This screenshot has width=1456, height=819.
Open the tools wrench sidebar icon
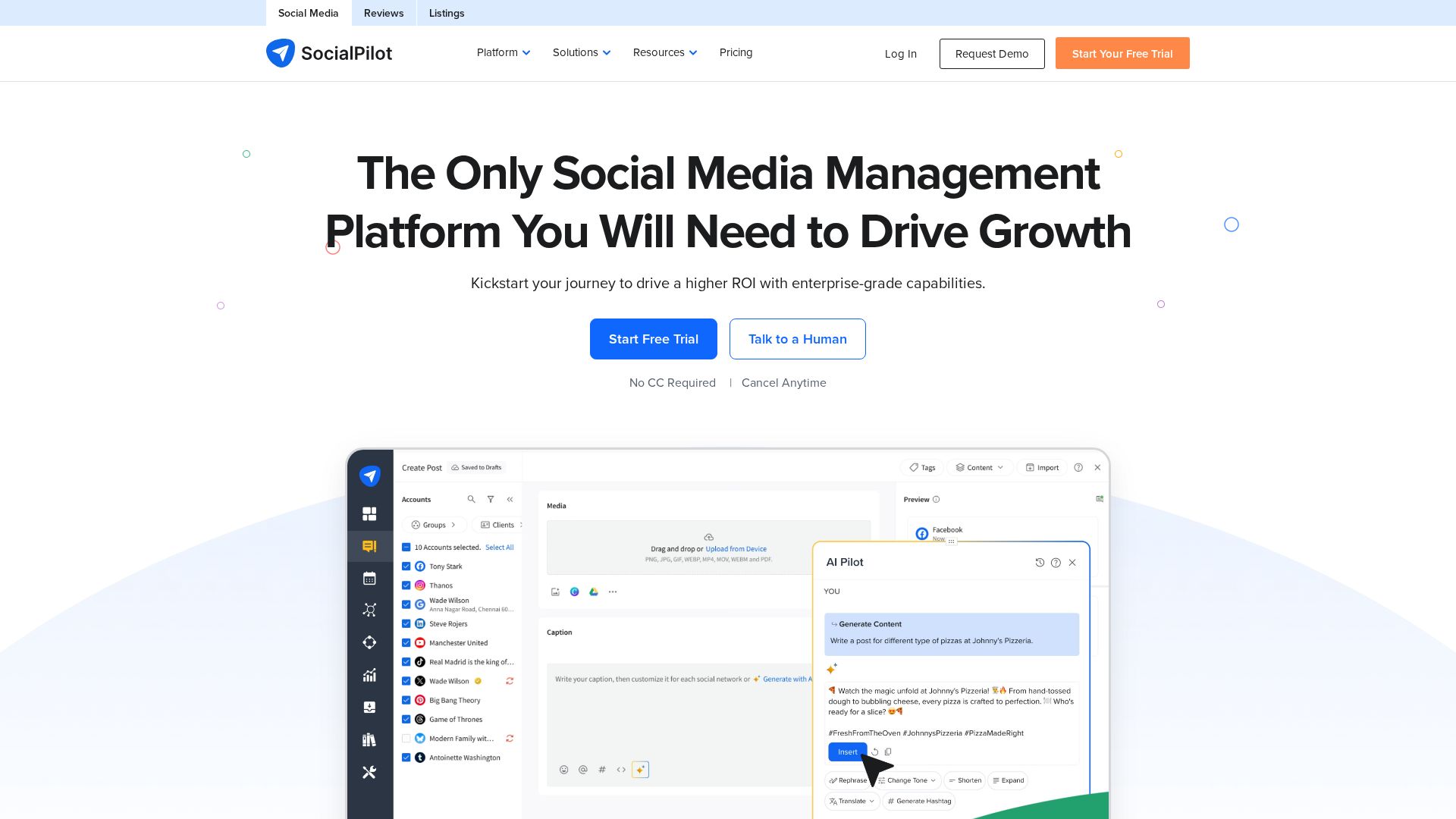[x=369, y=773]
